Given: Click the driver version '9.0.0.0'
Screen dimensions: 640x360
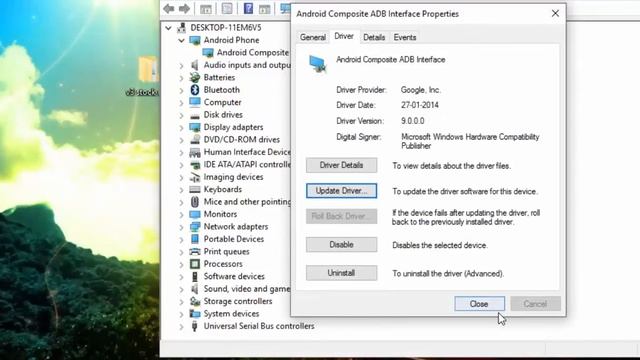Looking at the screenshot, I should click(x=412, y=121).
